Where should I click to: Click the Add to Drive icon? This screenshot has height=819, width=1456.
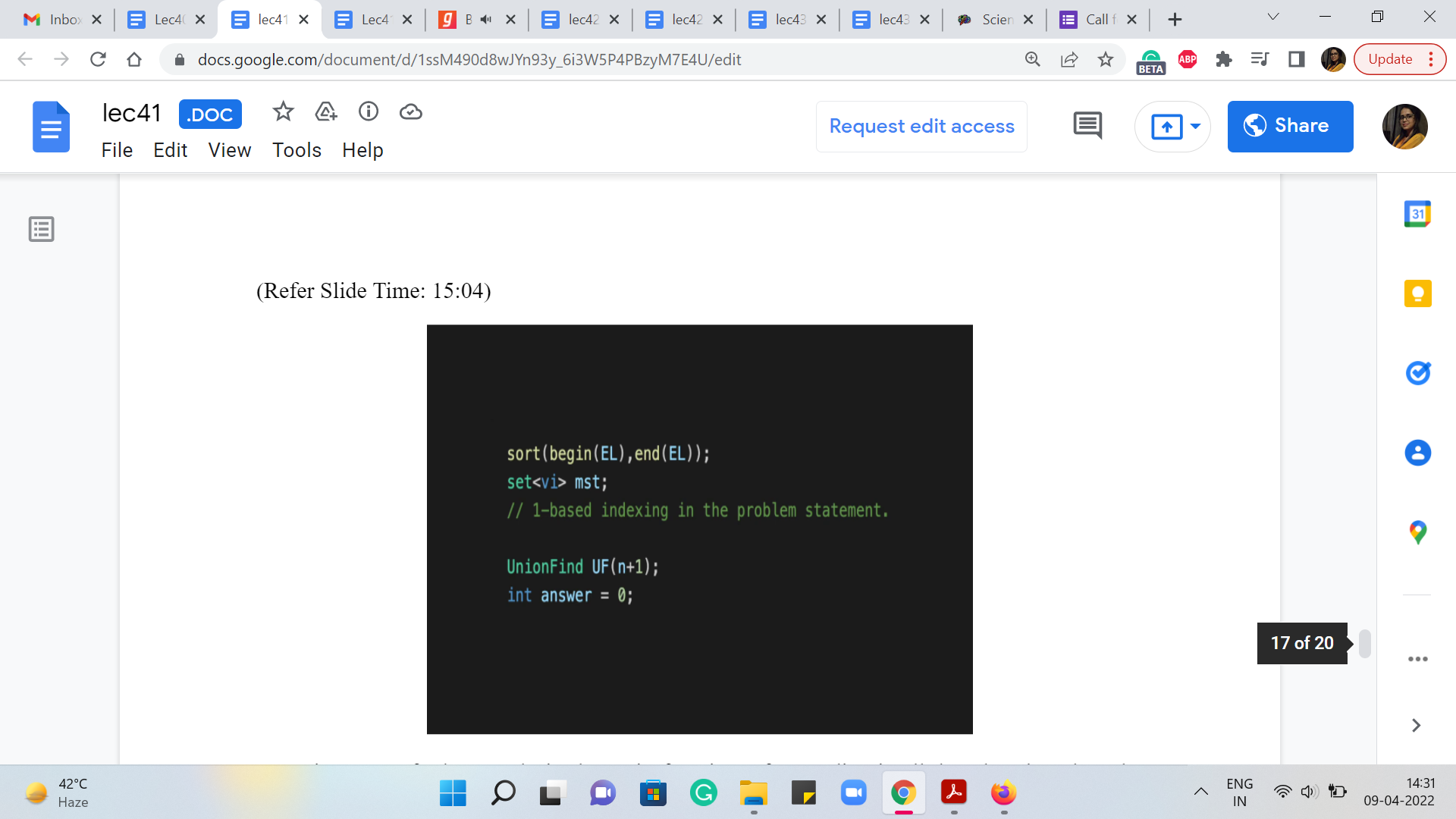tap(325, 112)
